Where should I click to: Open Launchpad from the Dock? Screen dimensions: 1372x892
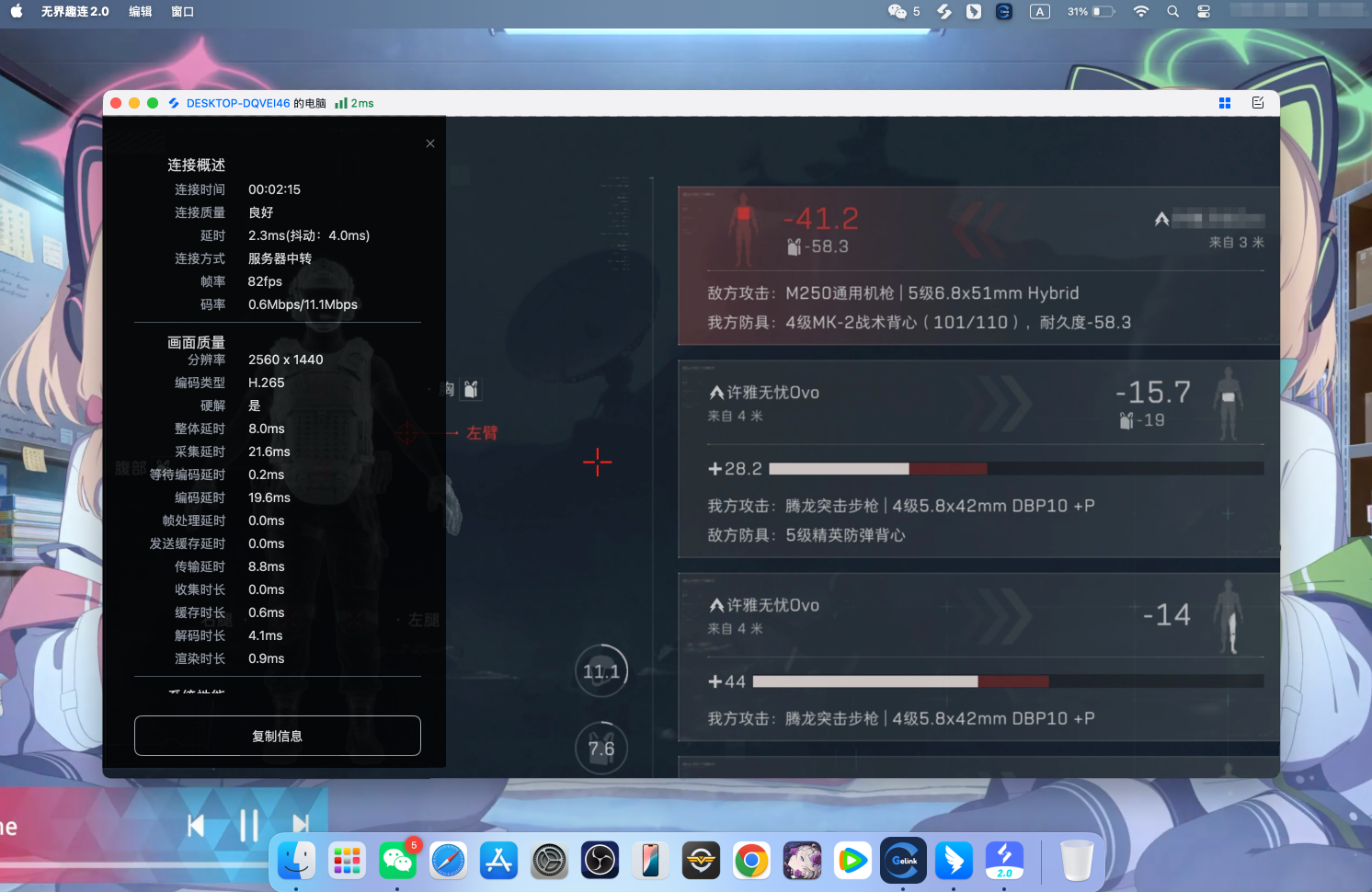[x=347, y=861]
